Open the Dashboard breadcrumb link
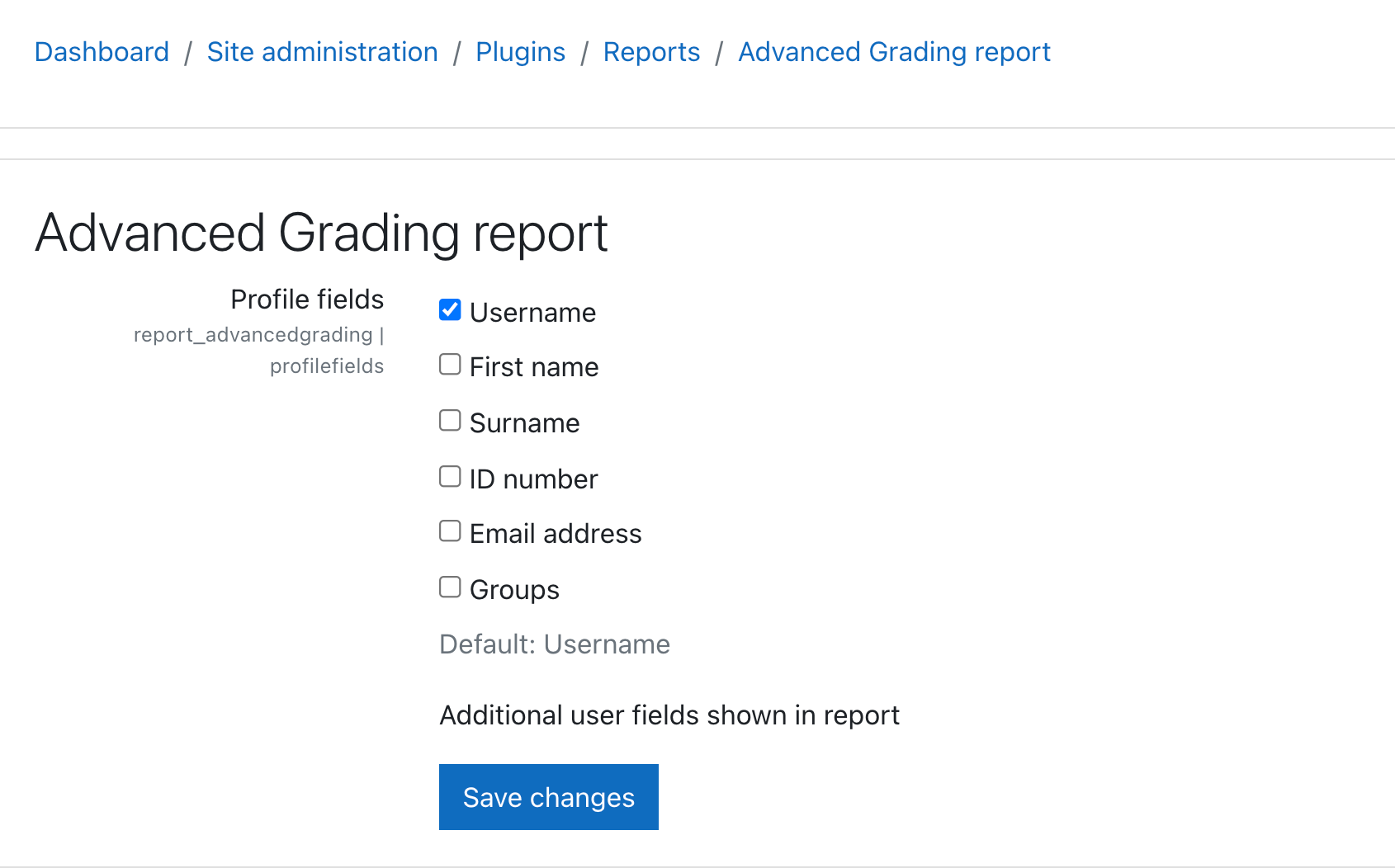This screenshot has height=868, width=1395. pyautogui.click(x=102, y=52)
